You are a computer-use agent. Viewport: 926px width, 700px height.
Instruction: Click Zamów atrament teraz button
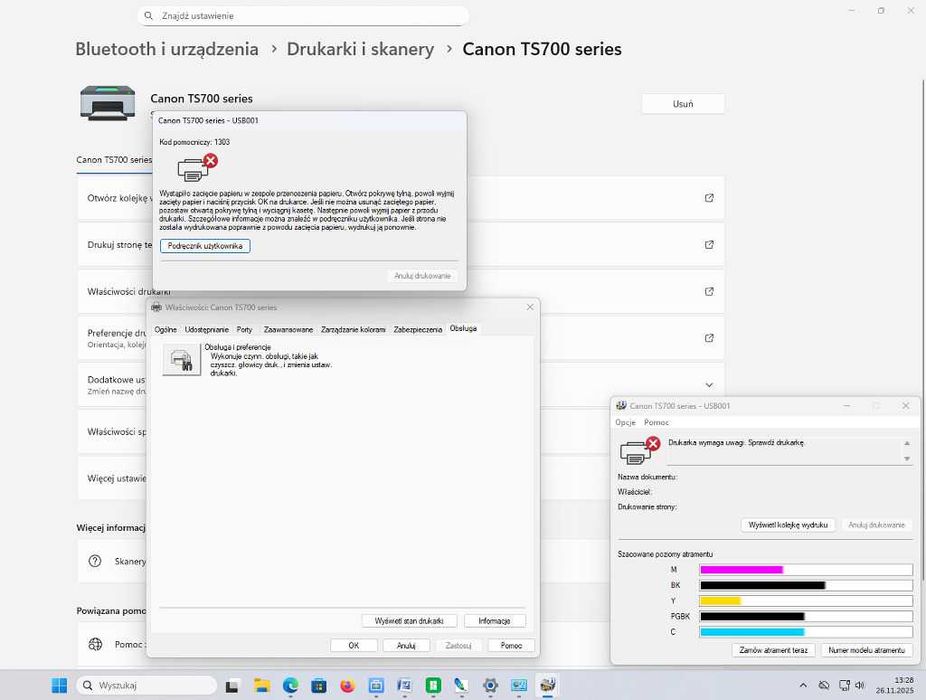coord(773,650)
